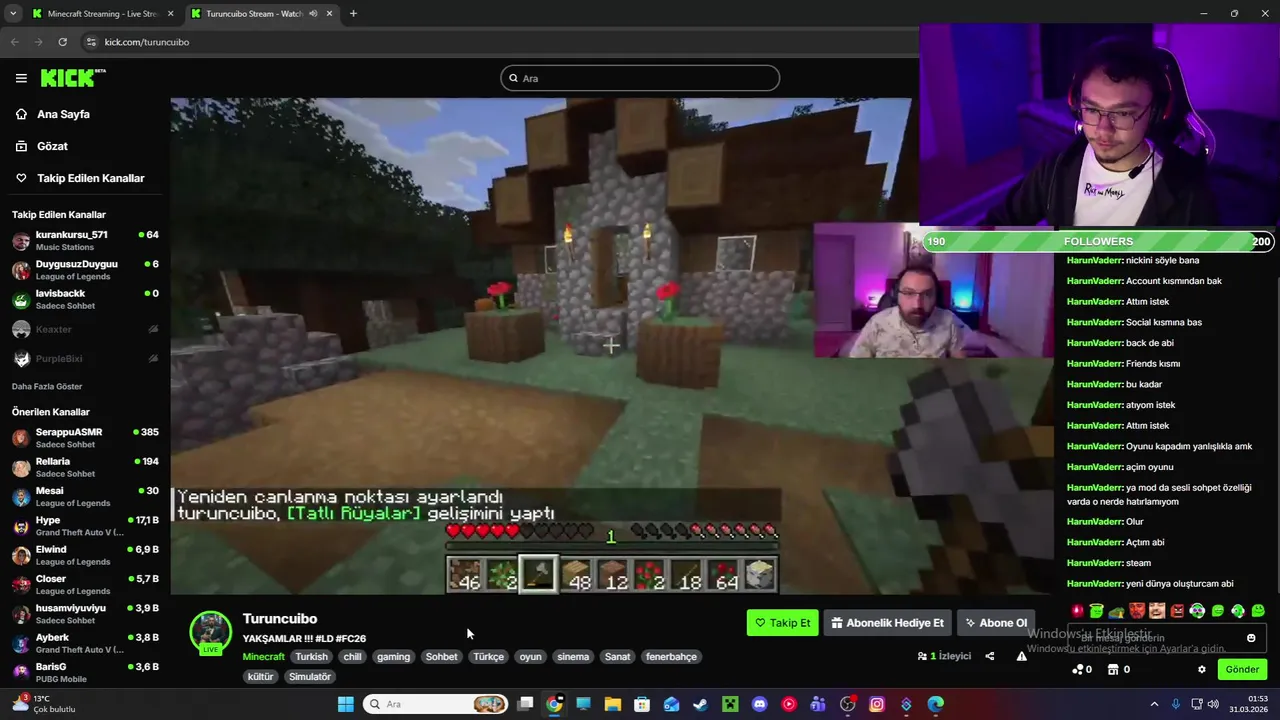Select the Sanat tag

618,657
